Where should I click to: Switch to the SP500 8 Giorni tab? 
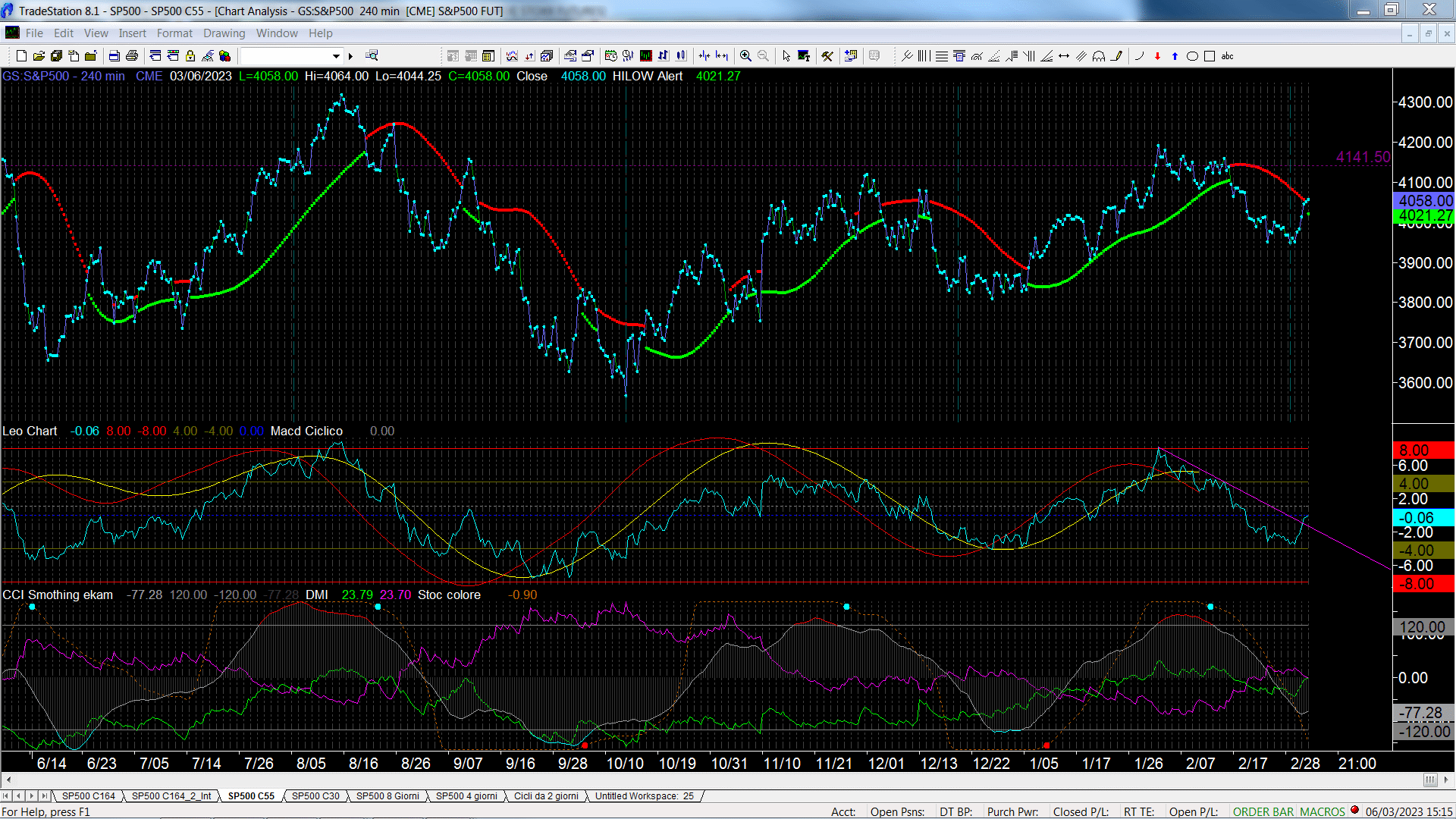[x=388, y=796]
